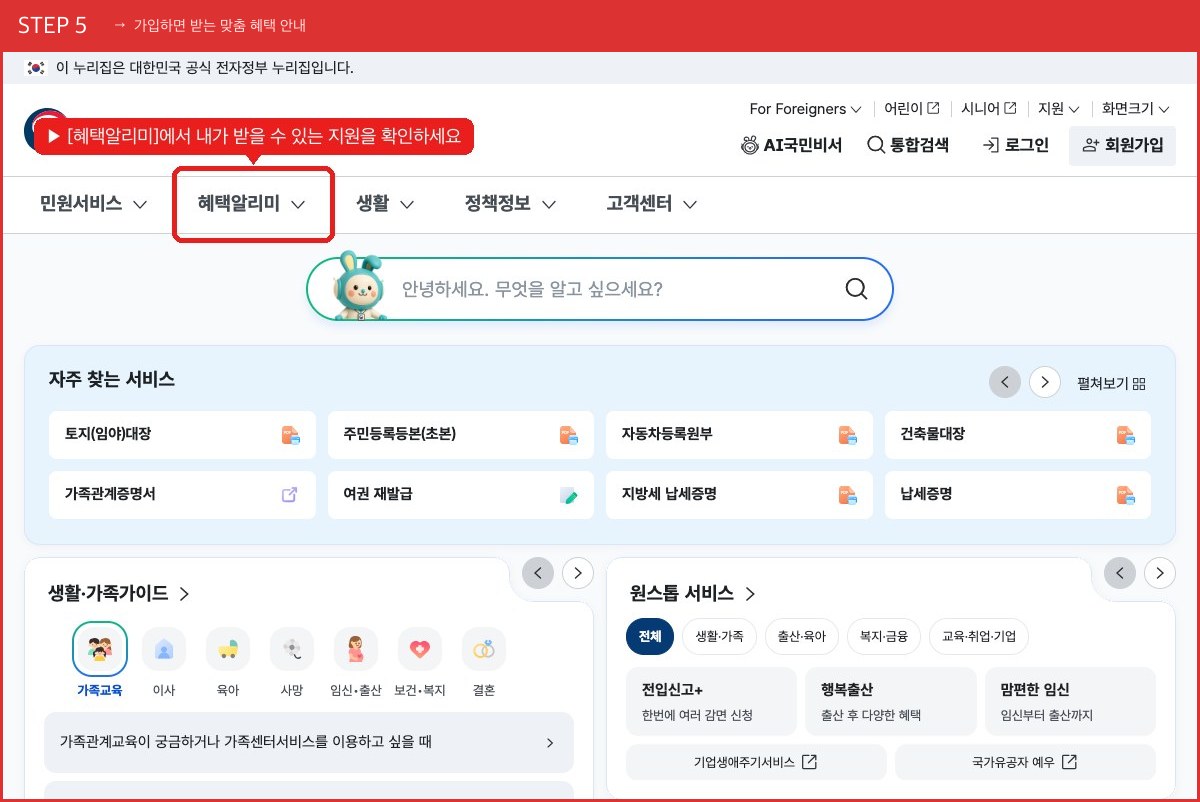Open the 전입신고+ card
Screen dimensions: 1200x802
[x=711, y=702]
